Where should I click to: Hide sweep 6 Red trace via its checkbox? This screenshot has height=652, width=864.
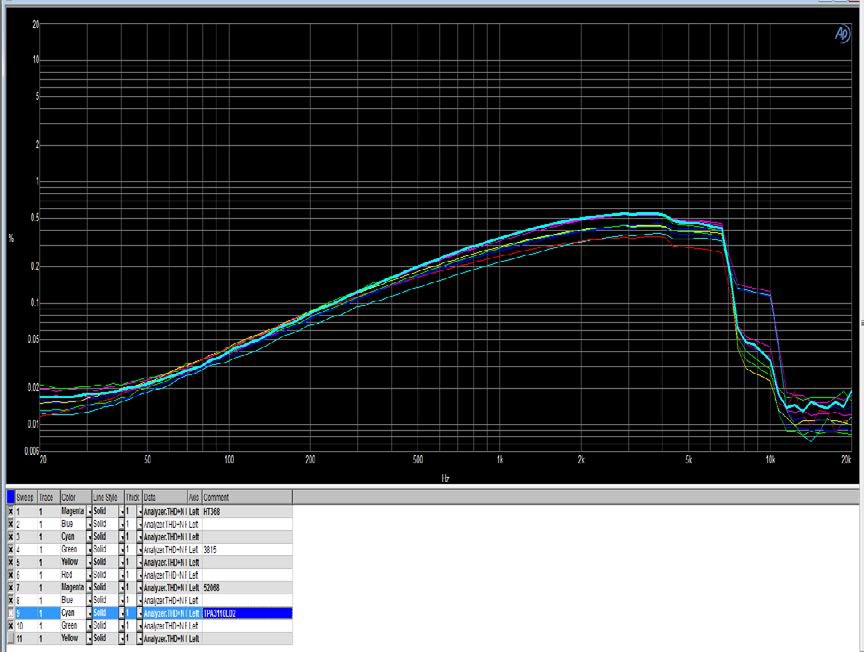pos(11,574)
